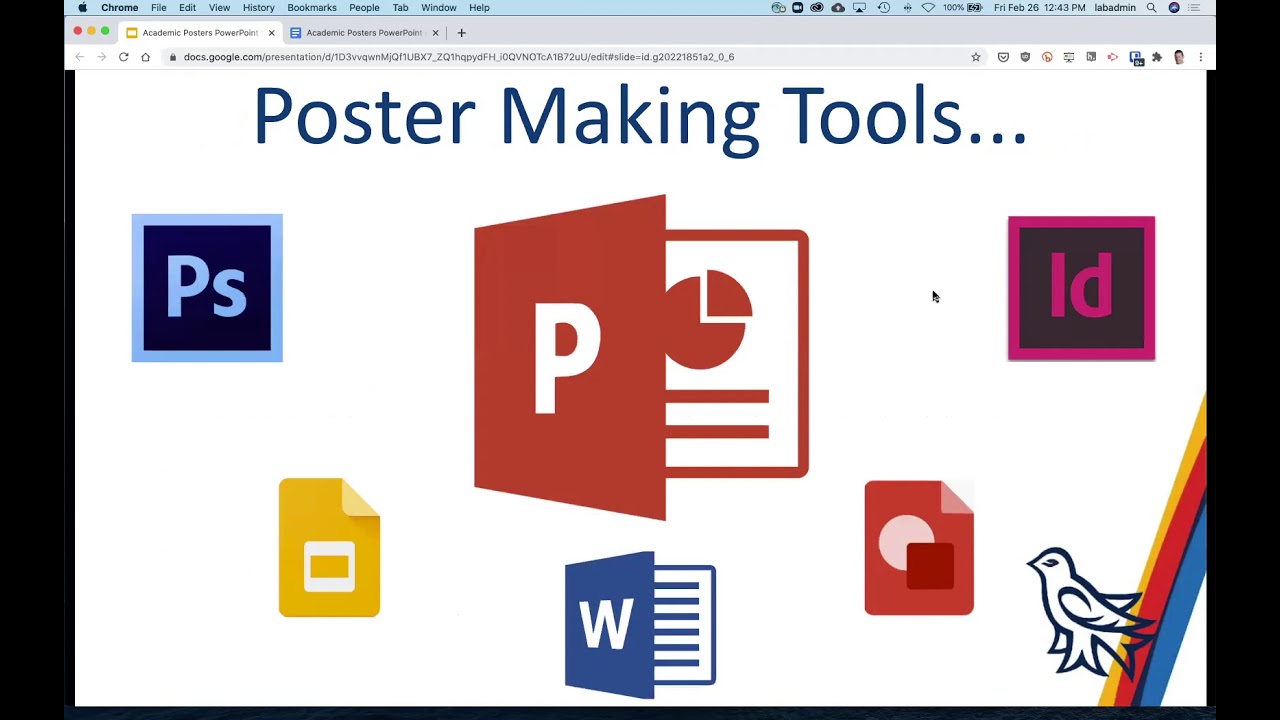Image resolution: width=1280 pixels, height=720 pixels.
Task: Open the Pocket extension icon
Action: 1003,57
